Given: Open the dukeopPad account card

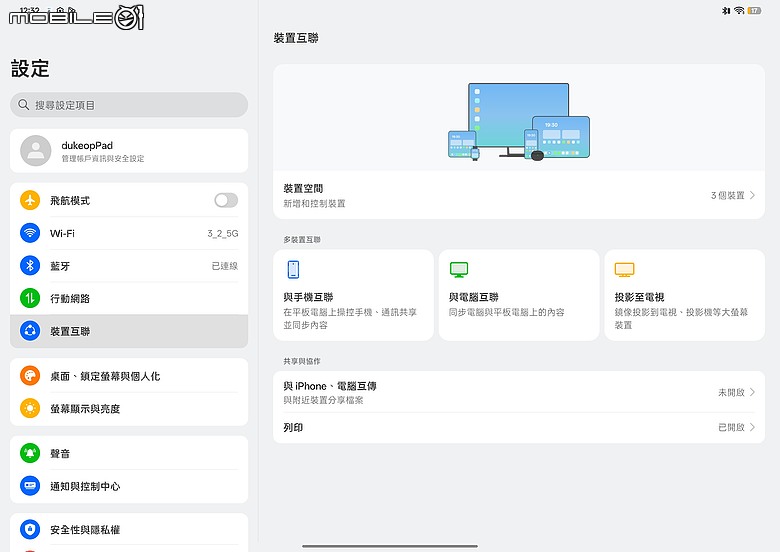Looking at the screenshot, I should 129,151.
